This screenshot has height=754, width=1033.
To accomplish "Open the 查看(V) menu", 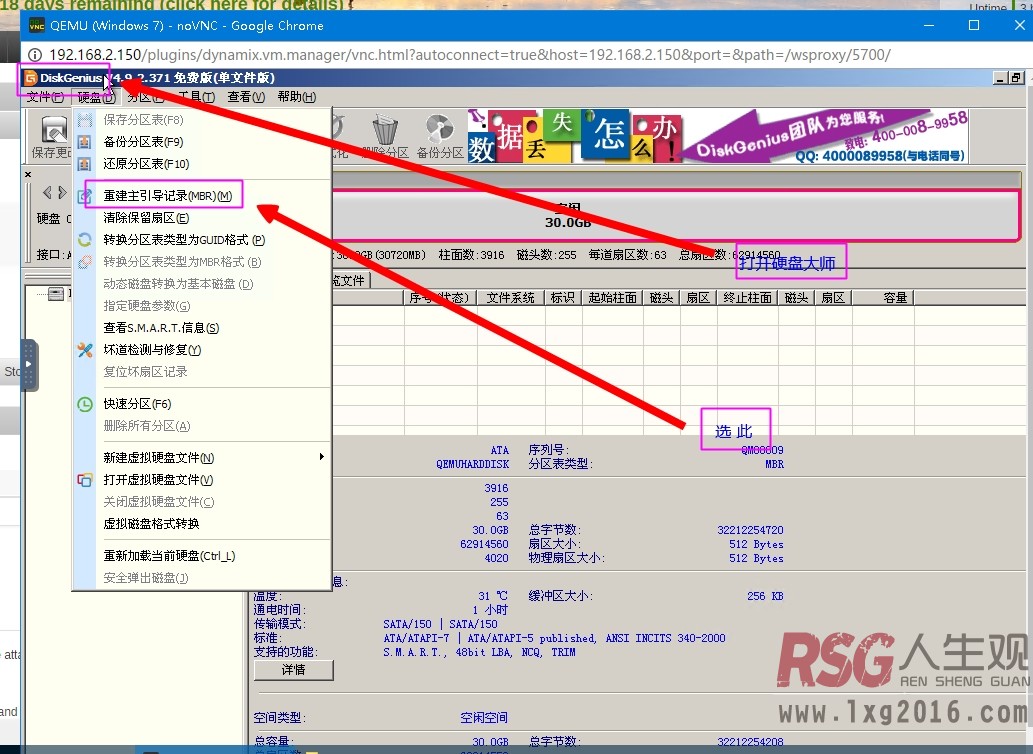I will pyautogui.click(x=246, y=97).
